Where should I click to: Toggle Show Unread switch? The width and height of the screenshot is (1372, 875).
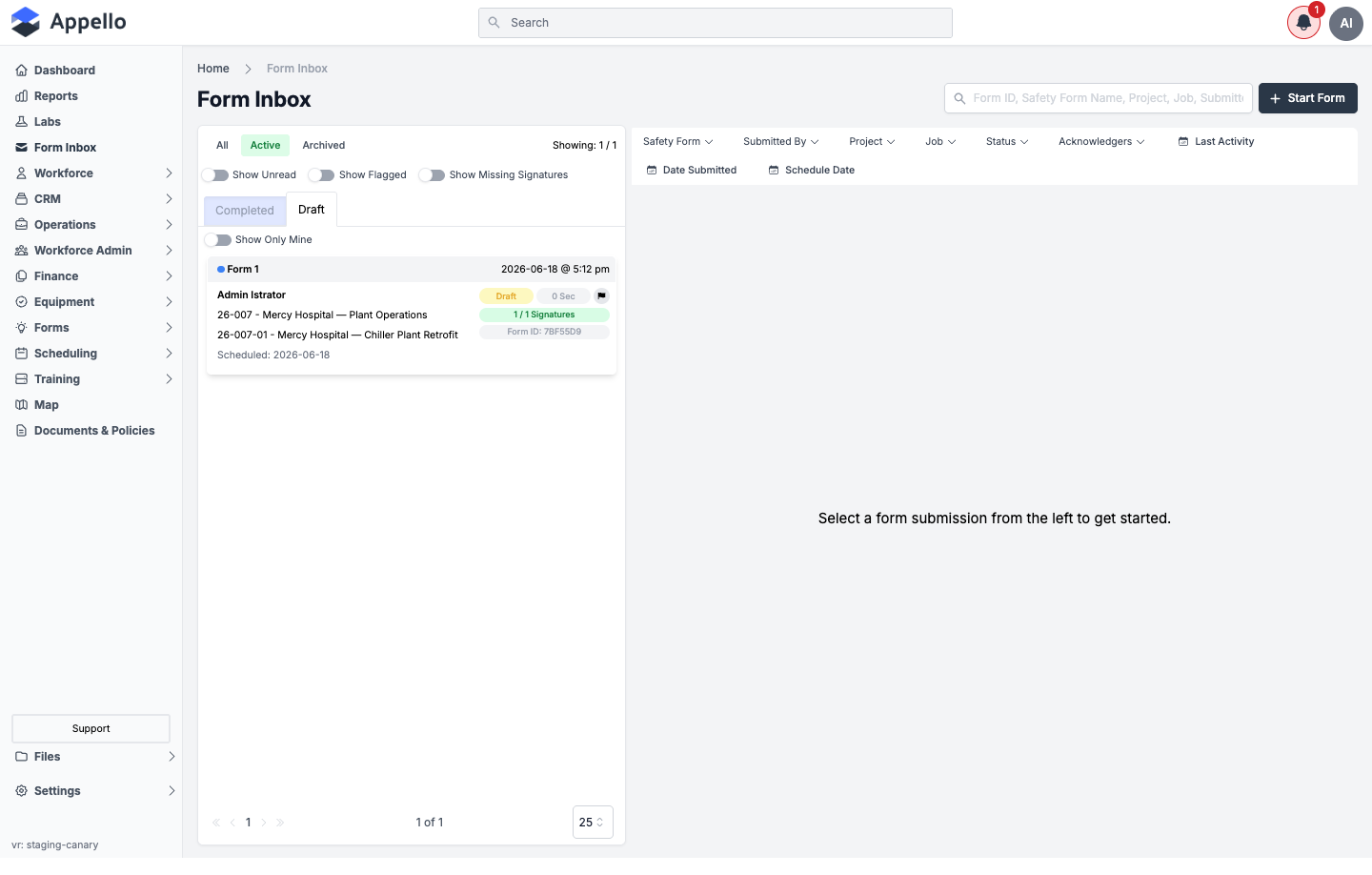(215, 175)
